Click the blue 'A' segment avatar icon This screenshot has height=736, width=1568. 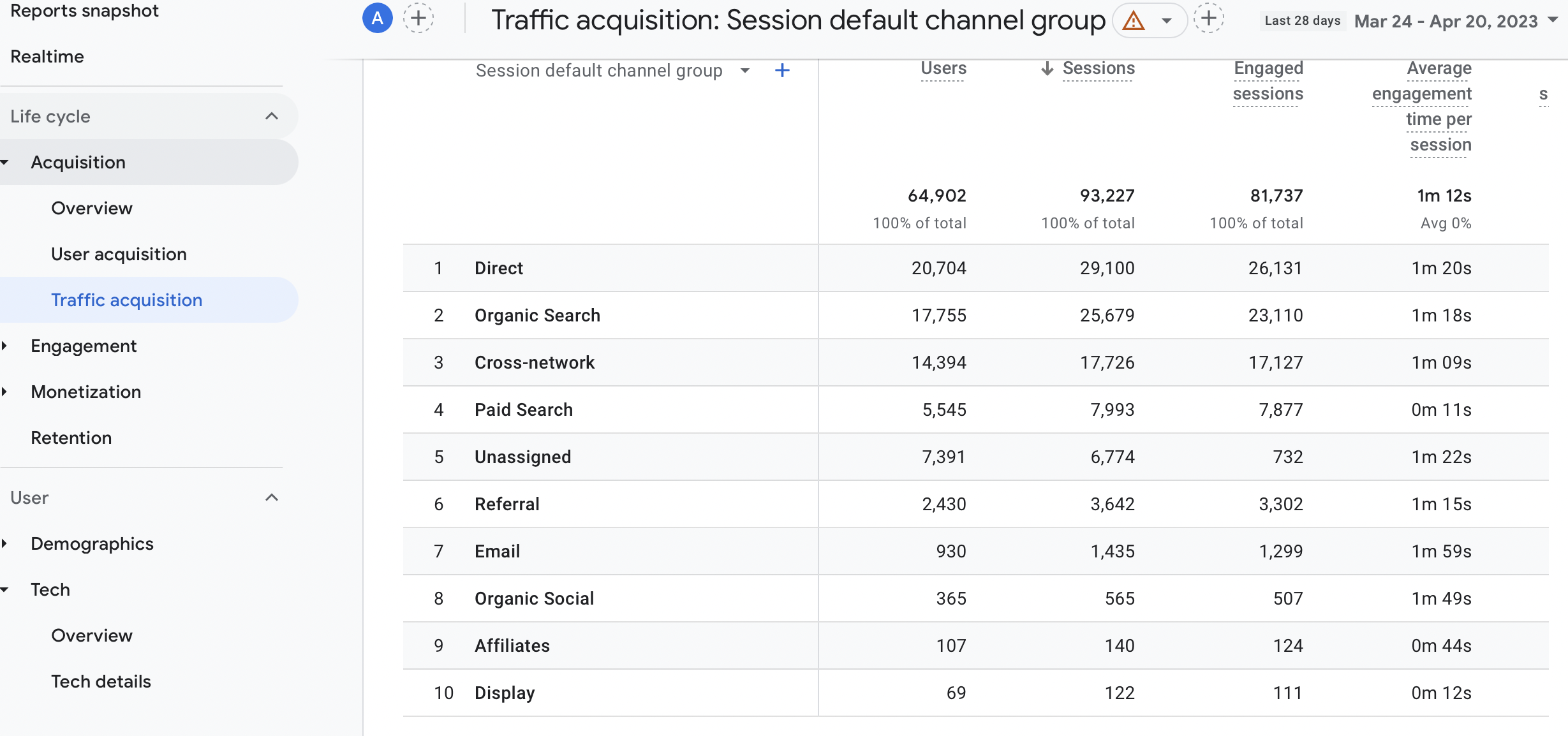pyautogui.click(x=377, y=18)
